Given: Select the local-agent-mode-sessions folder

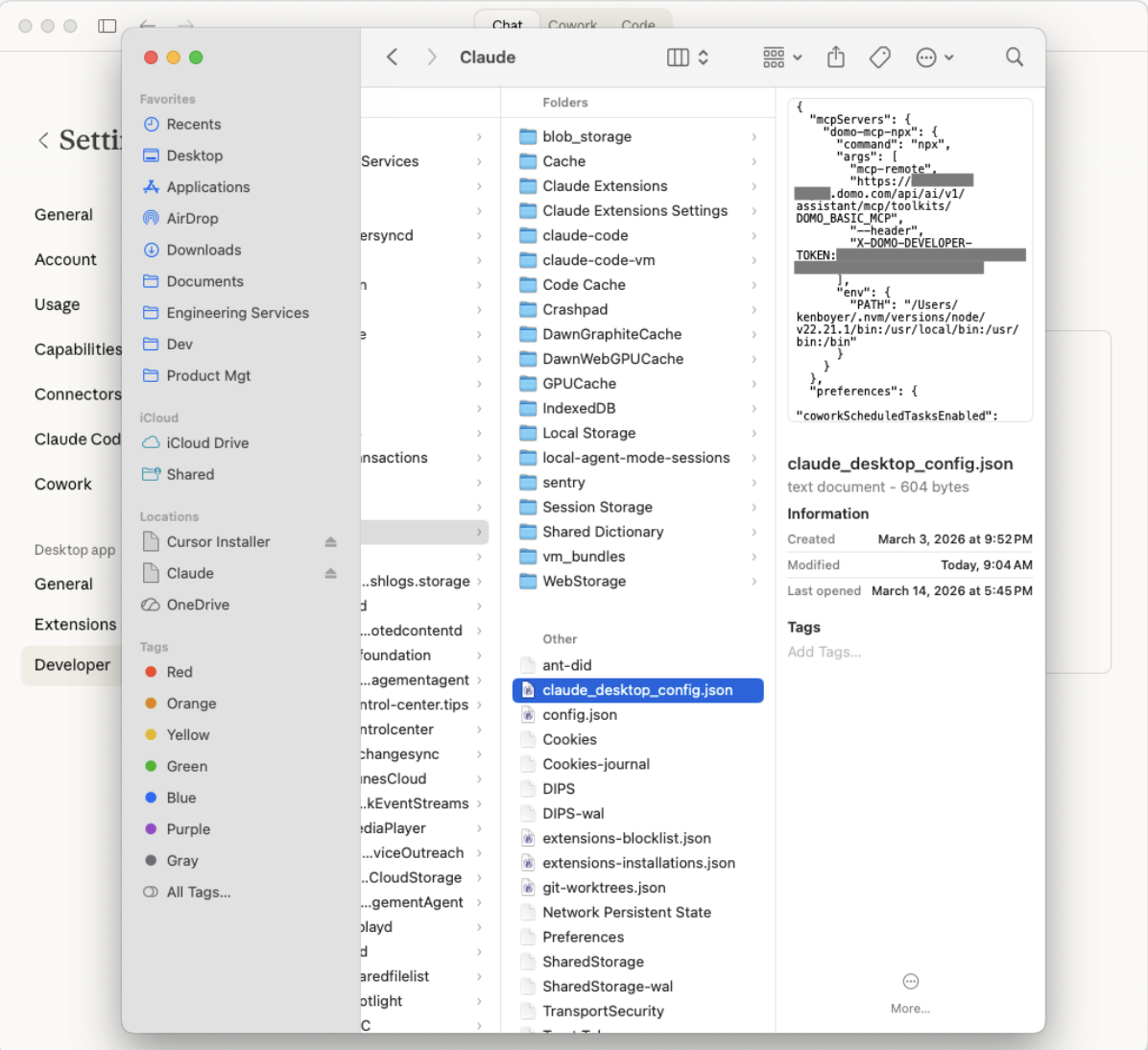Looking at the screenshot, I should pos(637,459).
